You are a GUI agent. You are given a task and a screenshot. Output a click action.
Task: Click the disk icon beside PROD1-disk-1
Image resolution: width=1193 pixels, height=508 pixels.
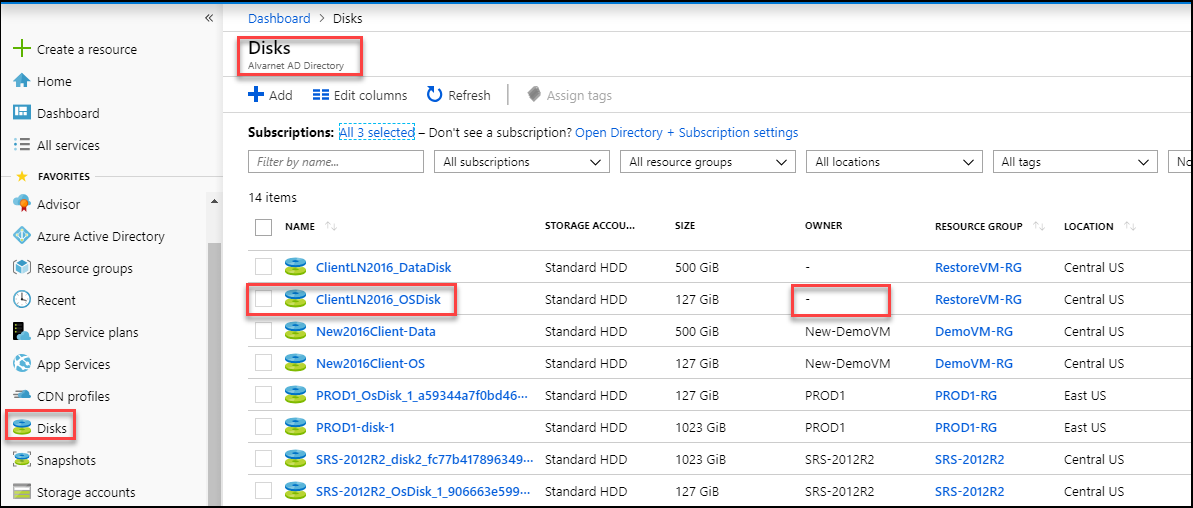[295, 427]
